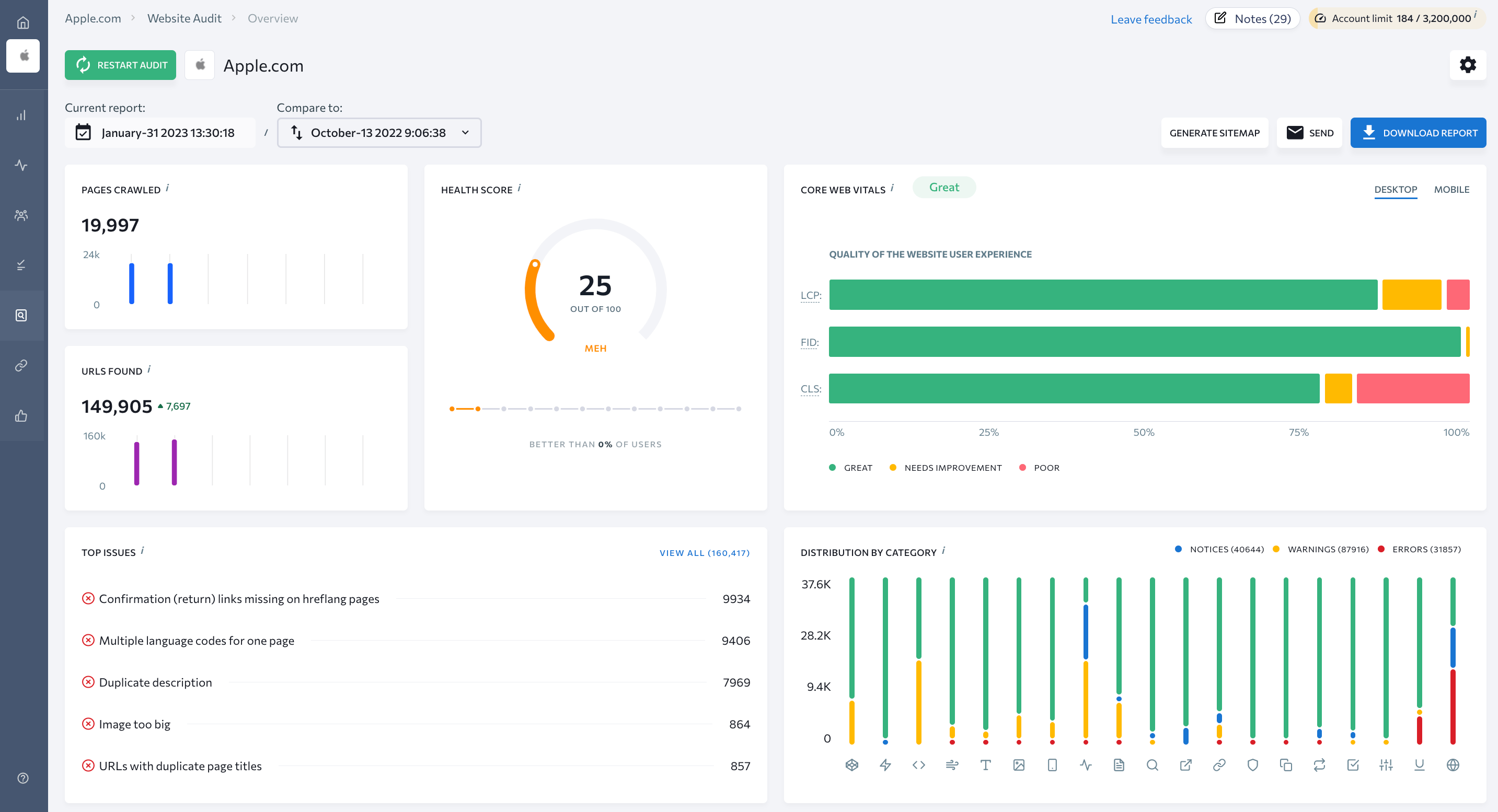The image size is (1498, 812).
Task: Toggle Notices legend in distribution chart
Action: point(1219,549)
